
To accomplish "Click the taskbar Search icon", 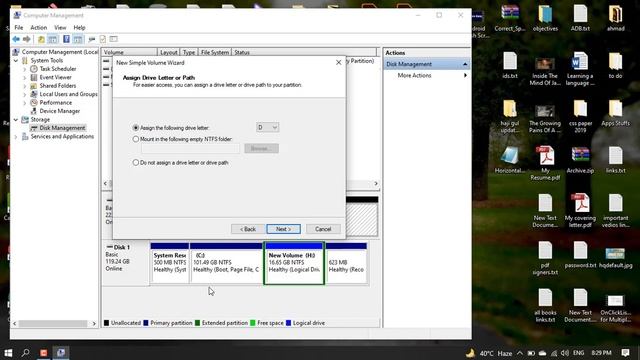I will pos(25,353).
